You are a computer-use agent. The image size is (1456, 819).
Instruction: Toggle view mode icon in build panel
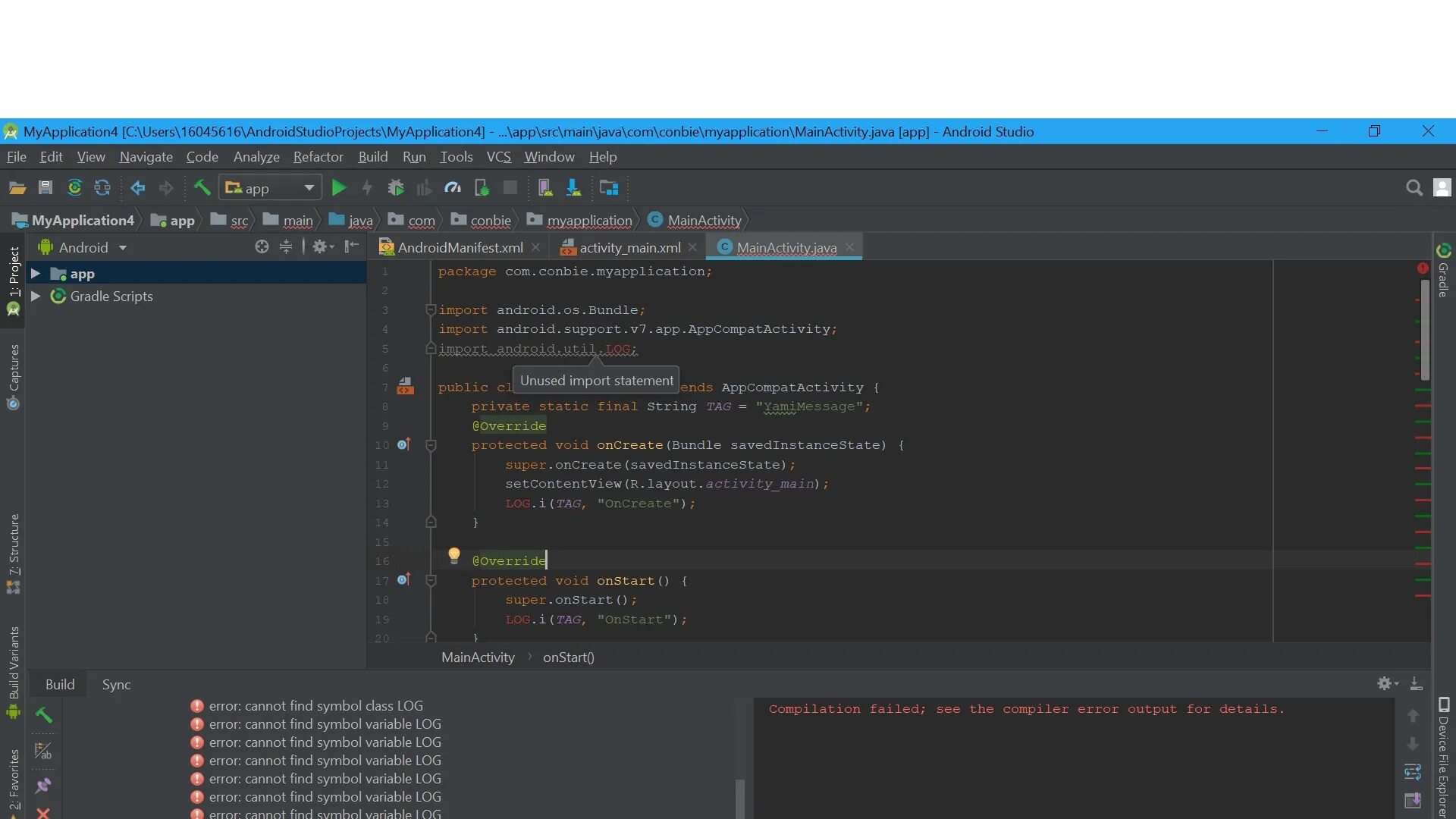coord(43,751)
